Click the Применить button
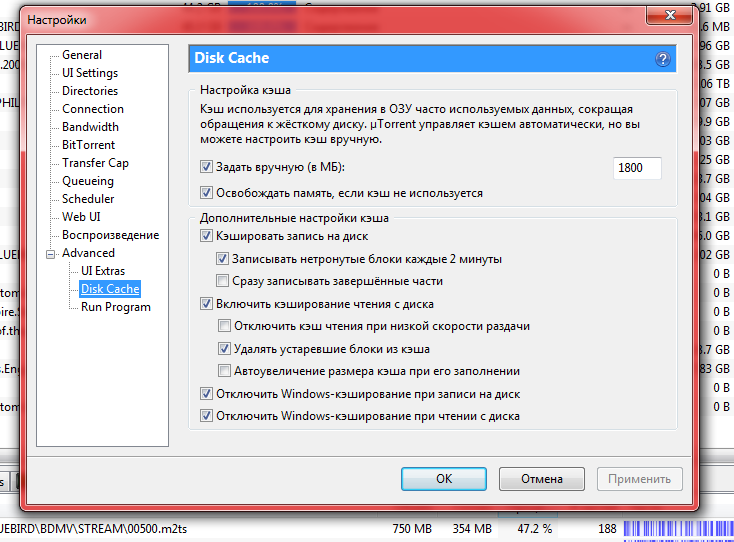The width and height of the screenshot is (734, 542). (639, 479)
